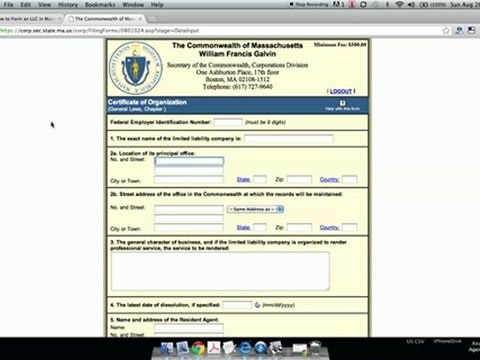
Task: Bookmark this page with the star icon
Action: point(446,31)
